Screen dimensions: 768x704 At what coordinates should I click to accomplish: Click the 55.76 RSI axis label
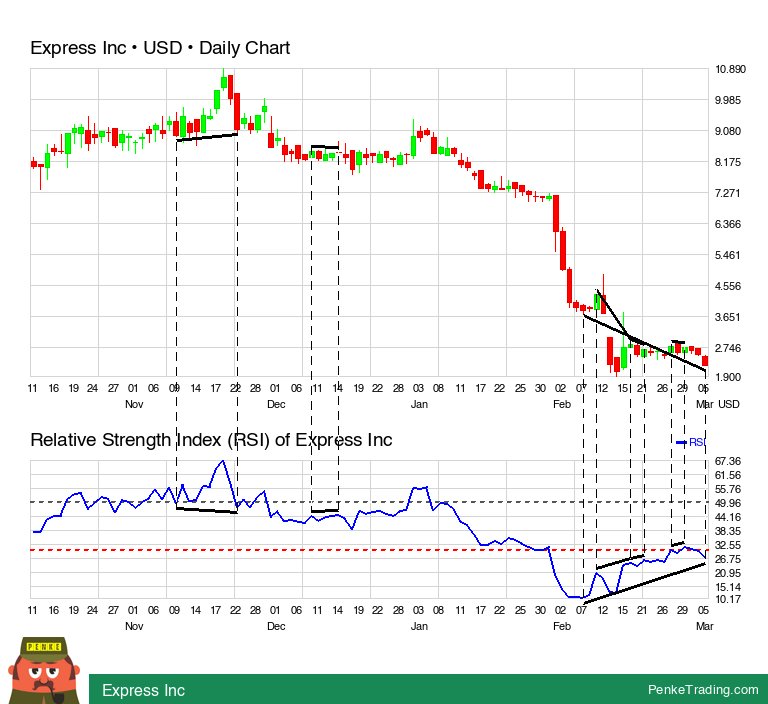click(728, 489)
